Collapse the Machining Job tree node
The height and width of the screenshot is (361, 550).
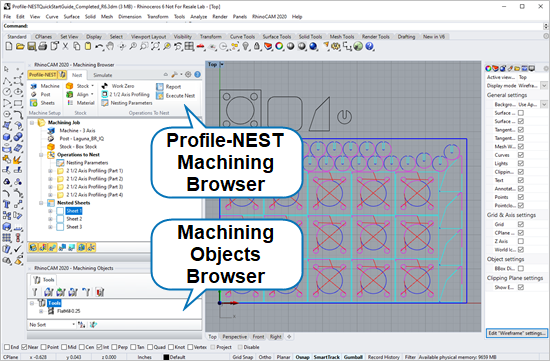coord(32,122)
